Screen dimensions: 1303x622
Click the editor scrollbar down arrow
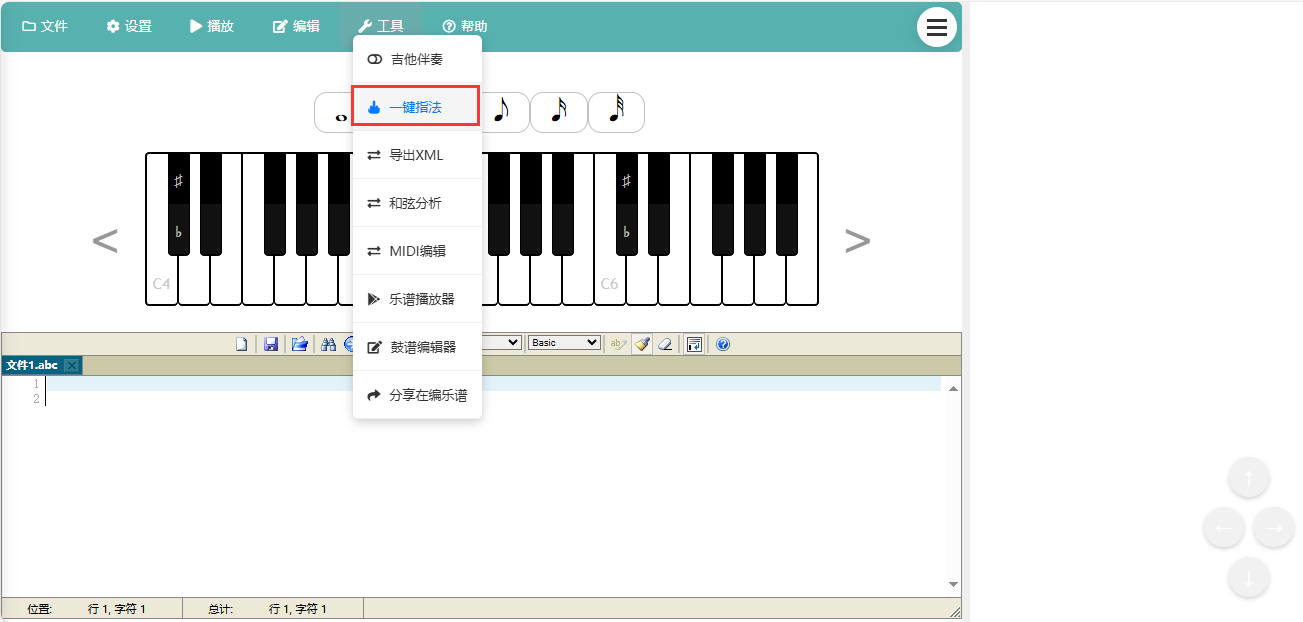point(954,584)
